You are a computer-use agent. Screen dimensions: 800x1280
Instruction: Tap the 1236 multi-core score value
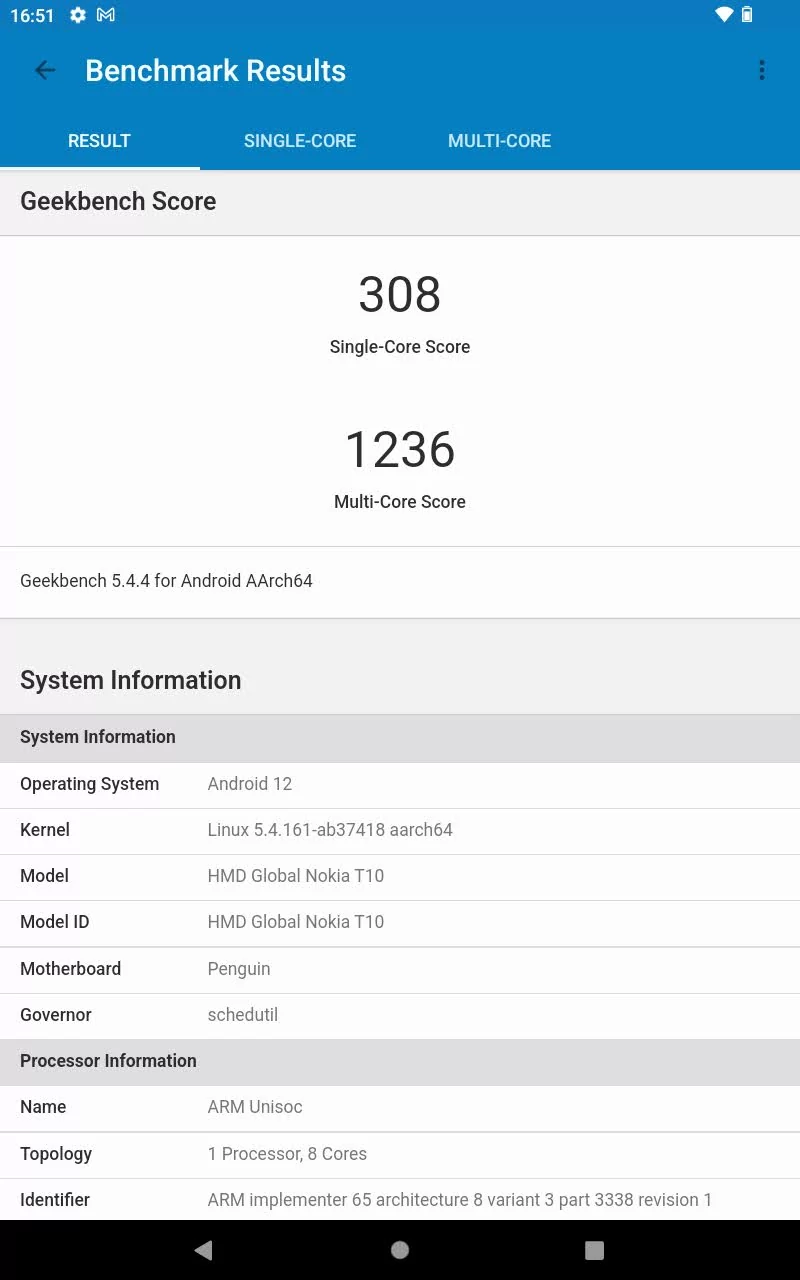point(400,449)
